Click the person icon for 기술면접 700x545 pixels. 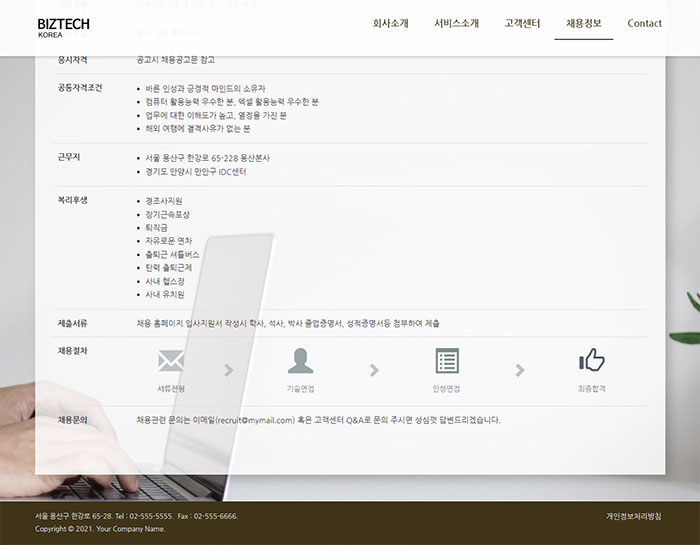[x=300, y=361]
